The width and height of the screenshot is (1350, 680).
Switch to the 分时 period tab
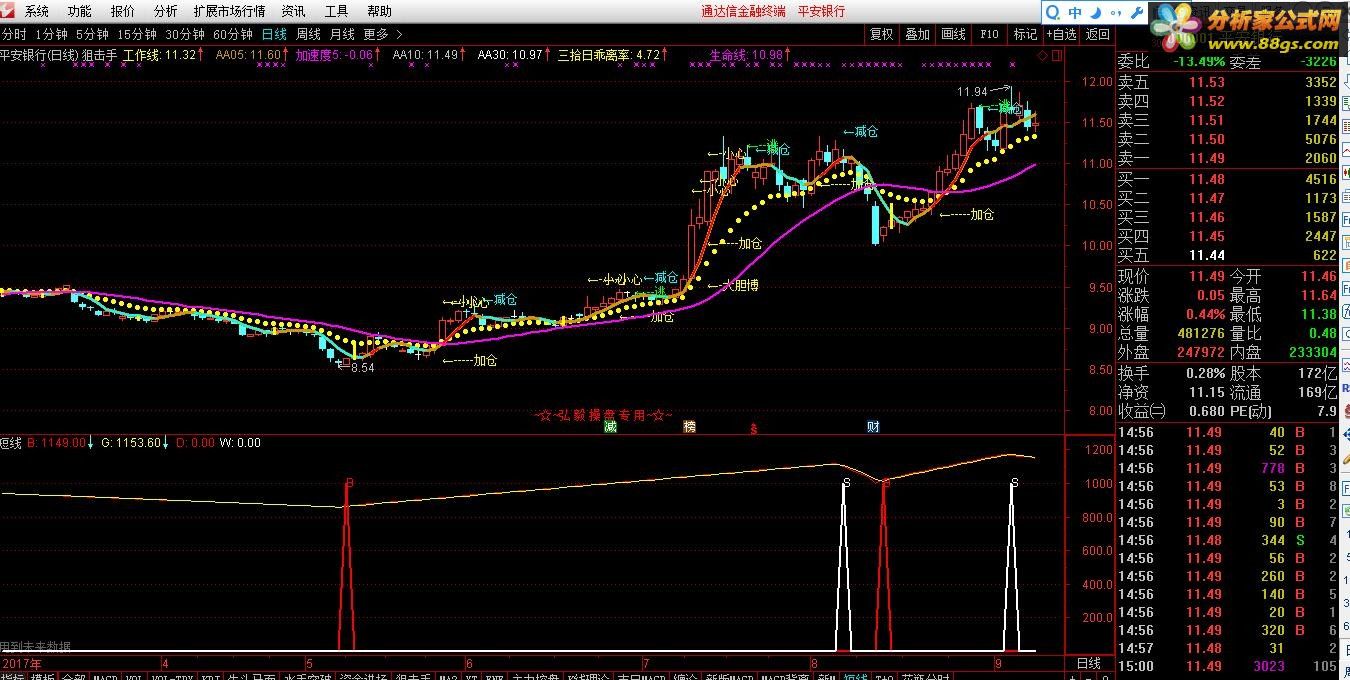click(x=14, y=34)
